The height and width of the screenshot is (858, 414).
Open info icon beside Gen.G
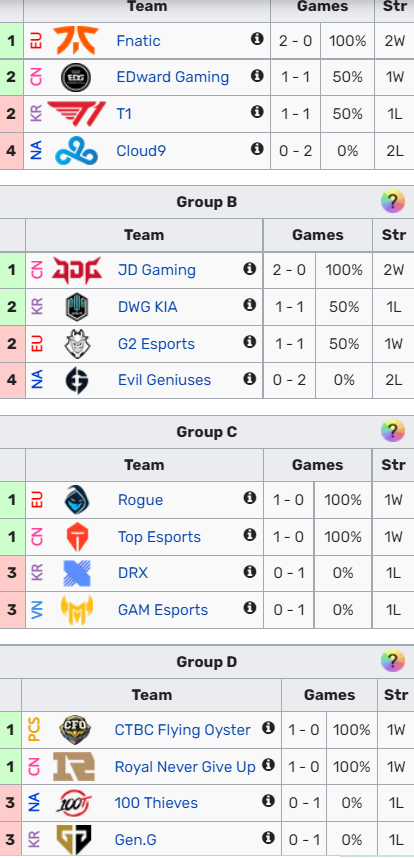pos(268,837)
